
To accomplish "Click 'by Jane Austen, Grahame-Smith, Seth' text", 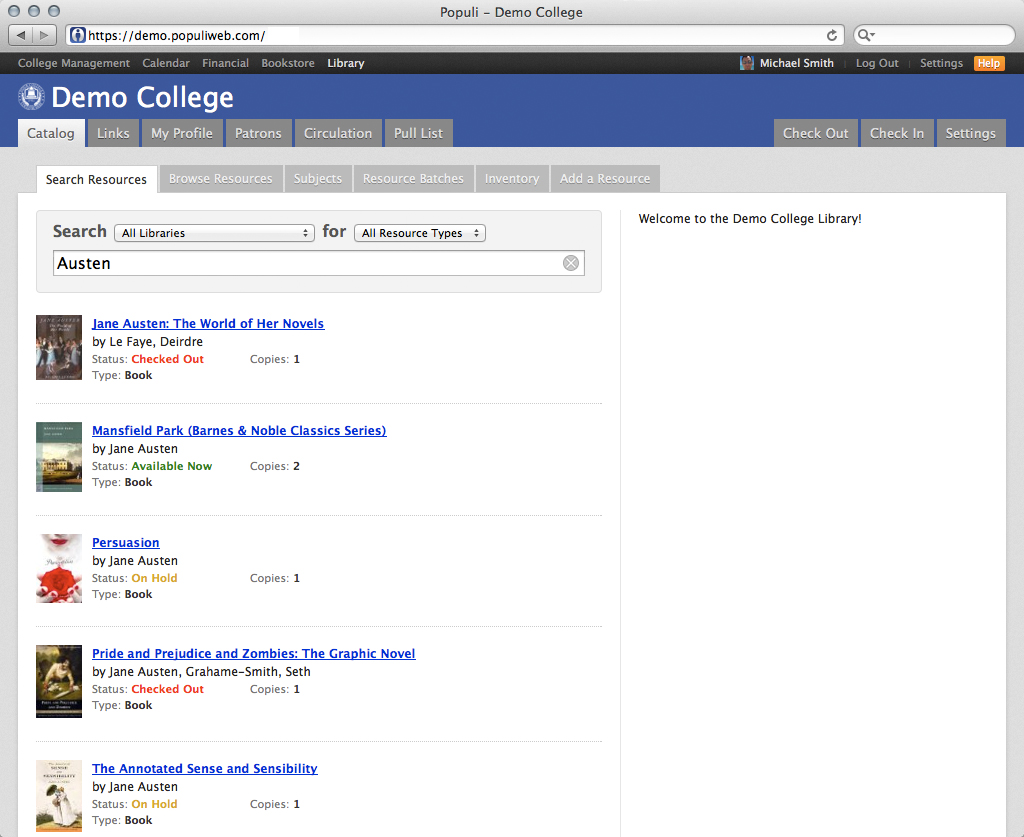I will click(x=201, y=671).
